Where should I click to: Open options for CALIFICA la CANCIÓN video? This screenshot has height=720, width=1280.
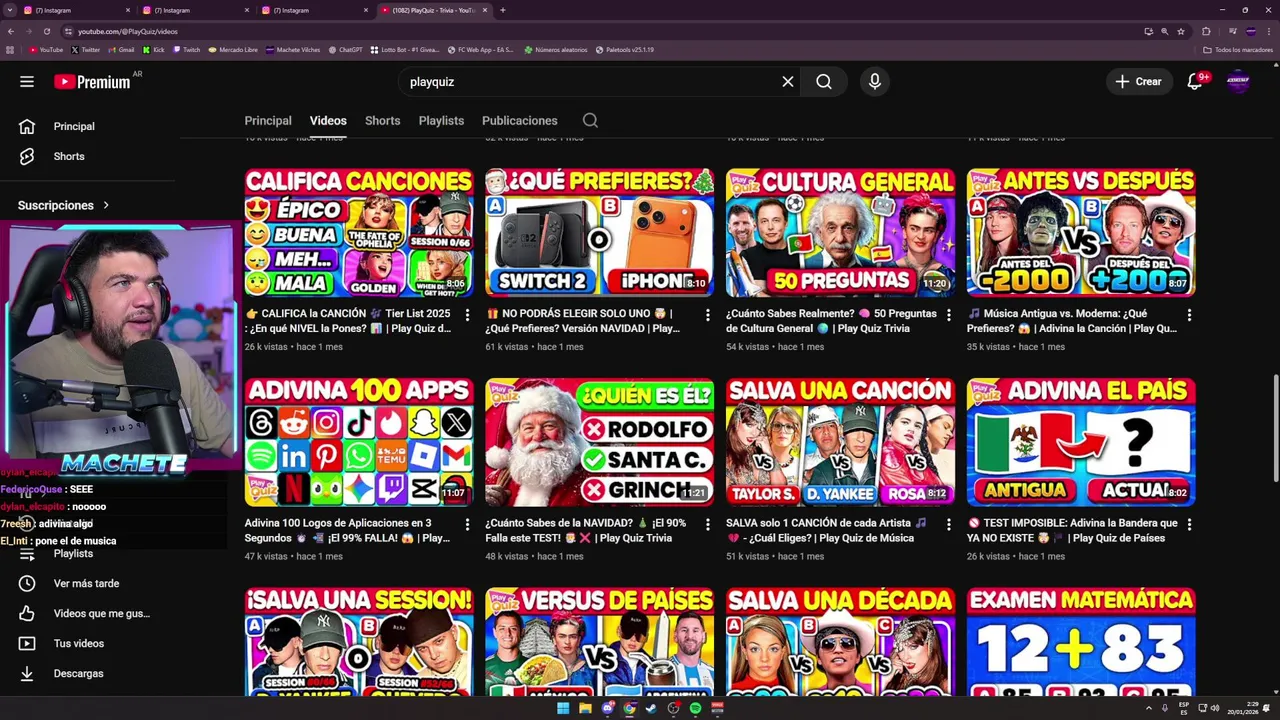[466, 315]
